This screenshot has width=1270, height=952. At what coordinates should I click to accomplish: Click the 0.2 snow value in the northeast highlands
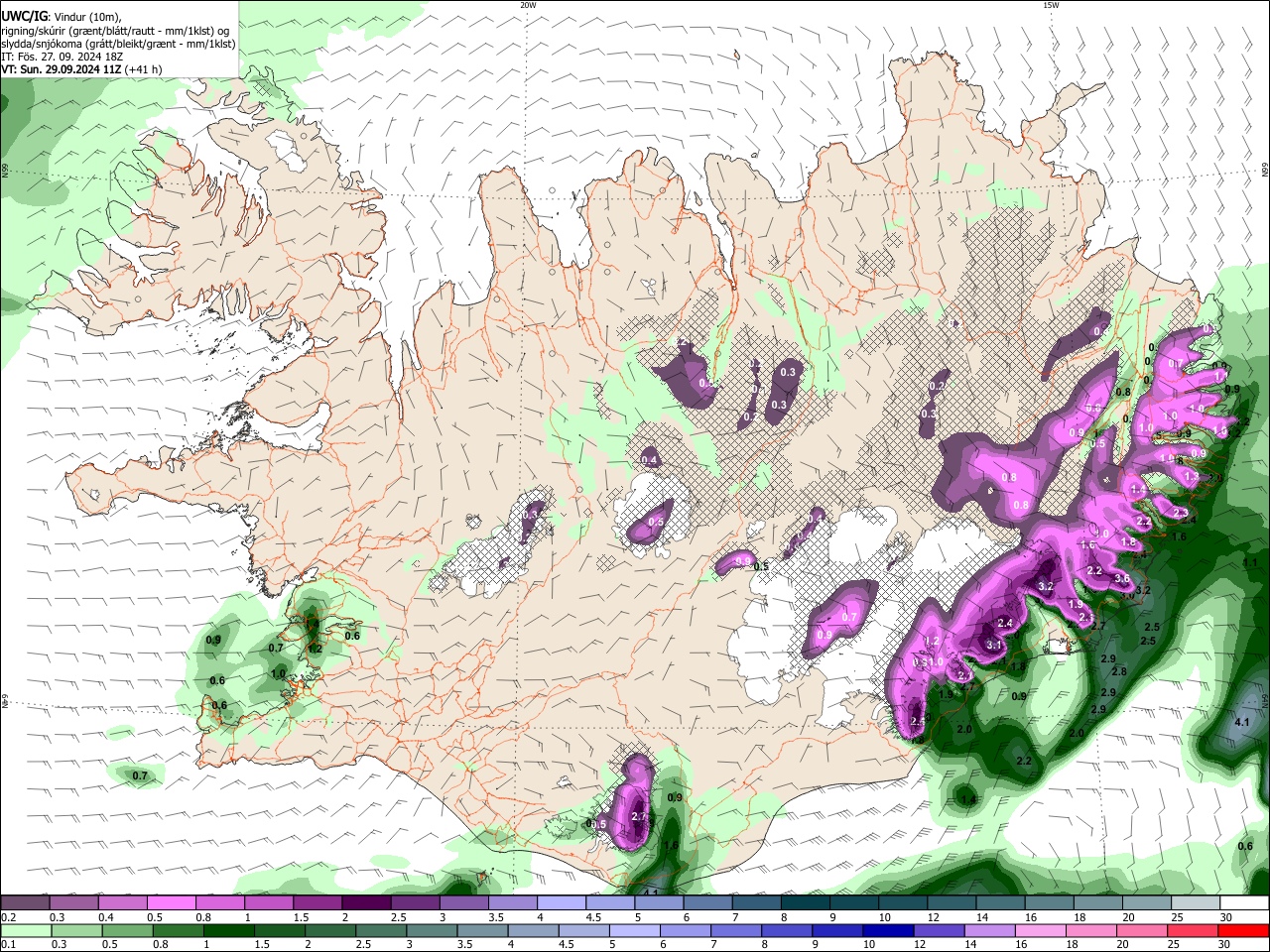pos(937,386)
